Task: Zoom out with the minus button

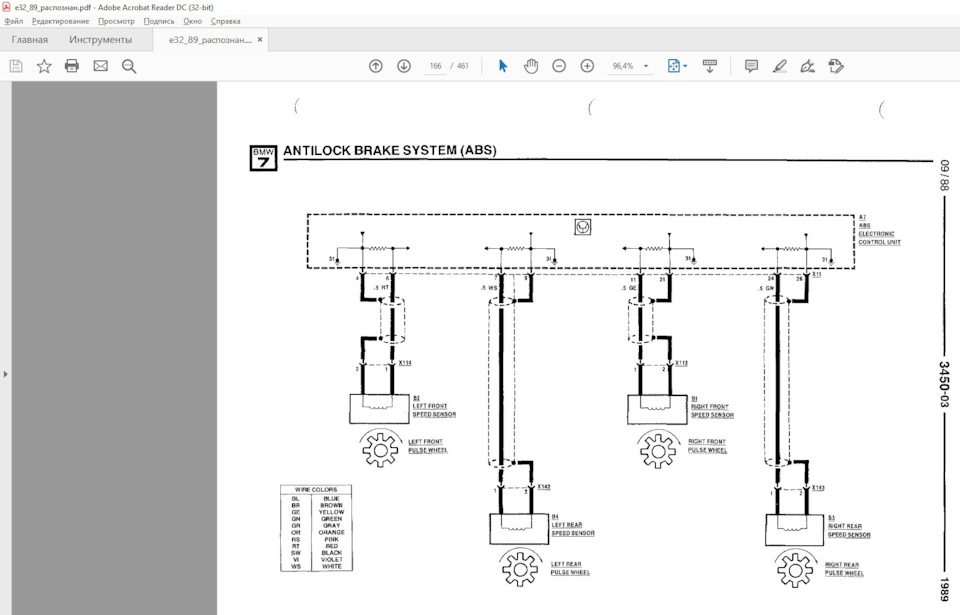Action: (559, 66)
